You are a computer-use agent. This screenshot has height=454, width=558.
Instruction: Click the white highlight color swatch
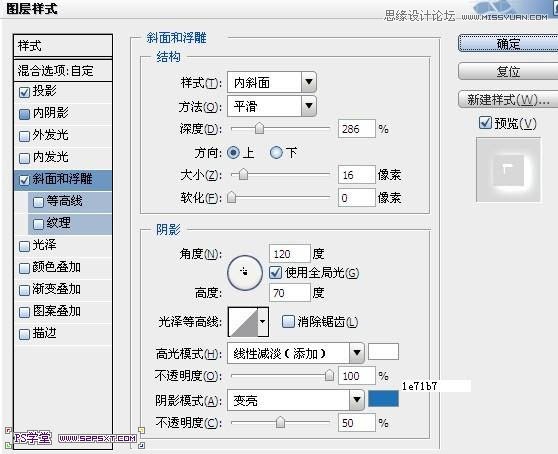click(383, 352)
